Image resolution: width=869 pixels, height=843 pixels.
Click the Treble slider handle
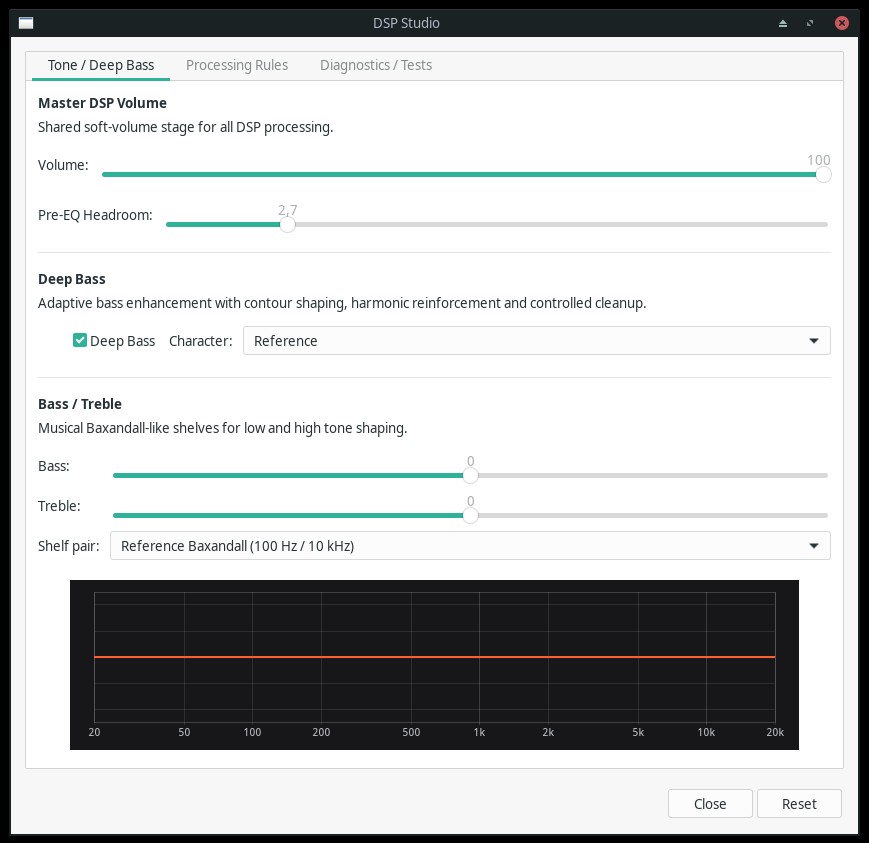(x=470, y=515)
